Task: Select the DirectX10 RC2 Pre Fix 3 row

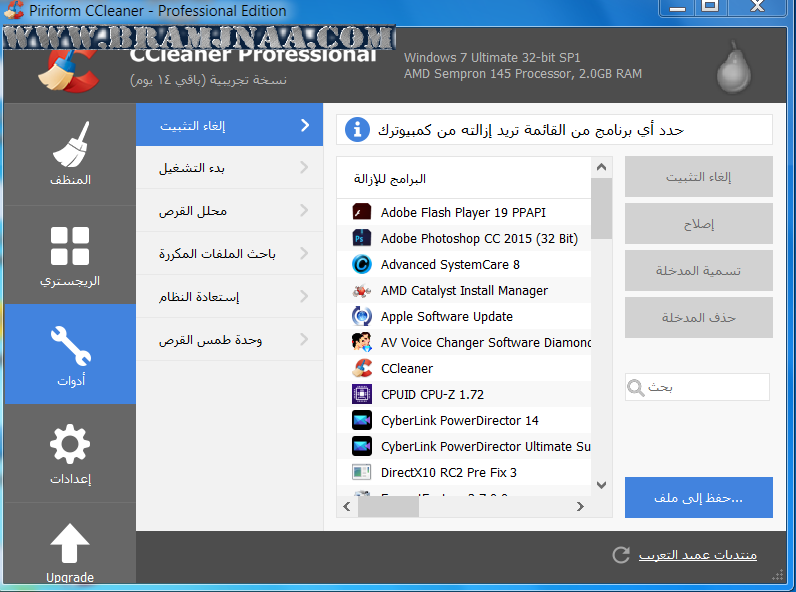Action: click(464, 472)
